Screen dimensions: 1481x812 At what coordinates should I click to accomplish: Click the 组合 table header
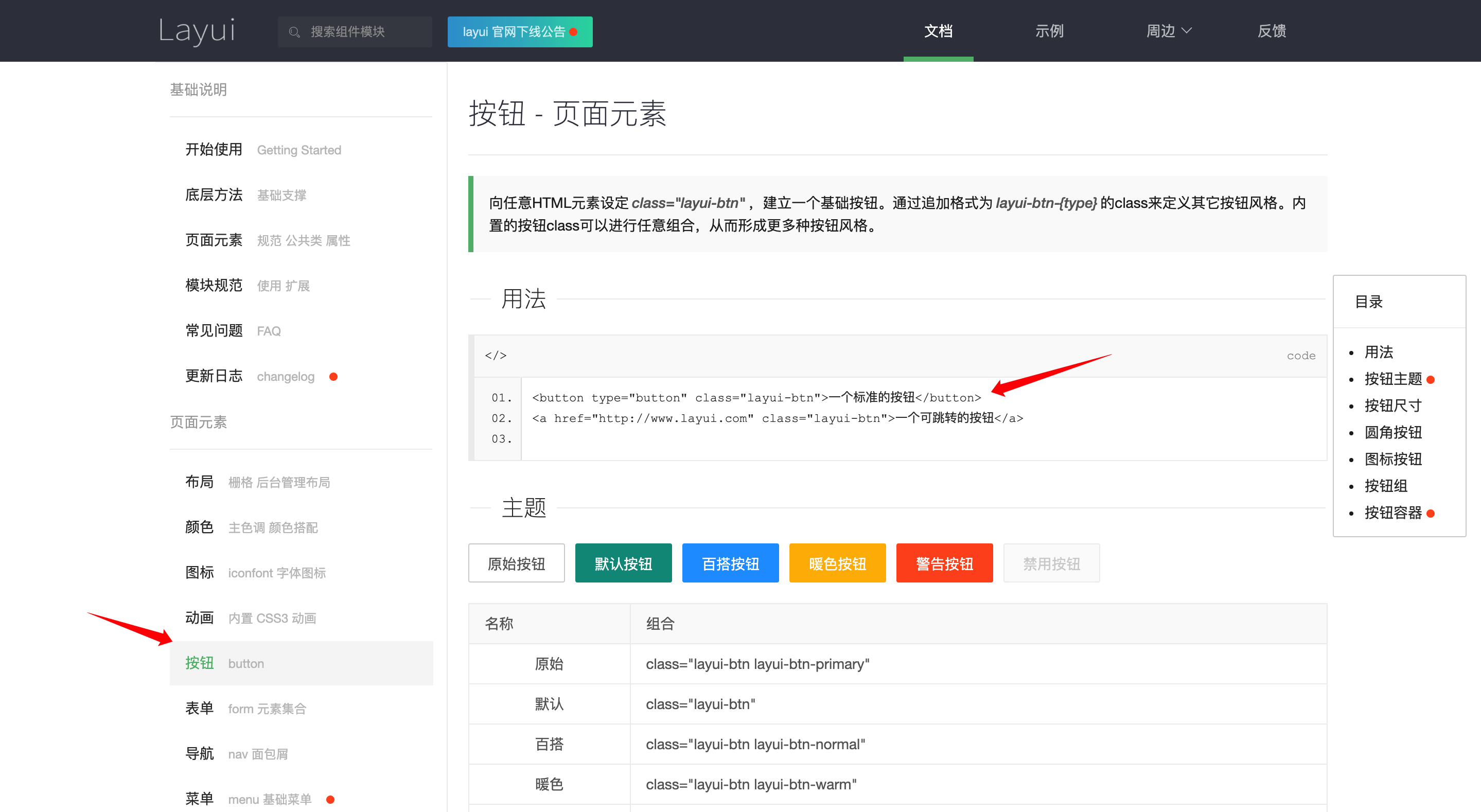click(x=979, y=623)
